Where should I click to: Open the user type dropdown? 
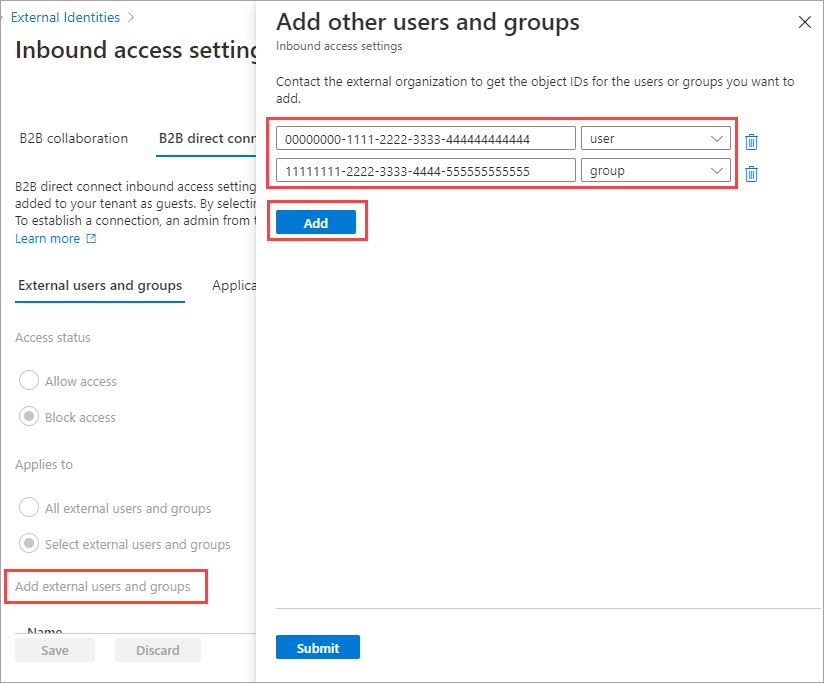coord(655,139)
